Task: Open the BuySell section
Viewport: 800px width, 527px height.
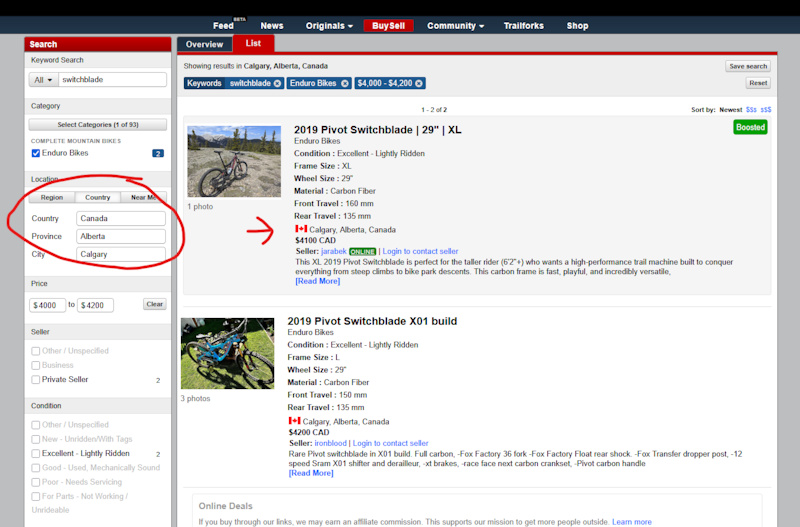Action: (388, 26)
